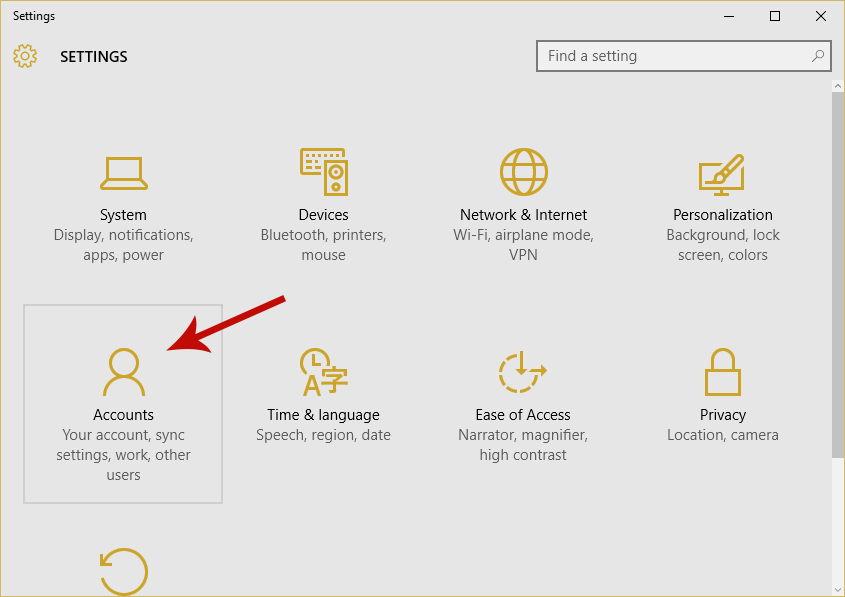Viewport: 845px width, 597px height.
Task: Select the Personalization label text
Action: [723, 214]
